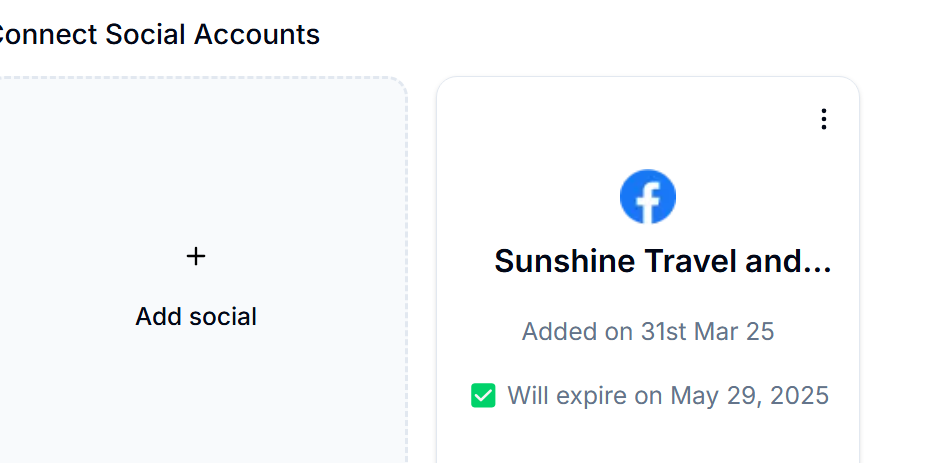
Task: Click the plus icon to add account
Action: 196,256
